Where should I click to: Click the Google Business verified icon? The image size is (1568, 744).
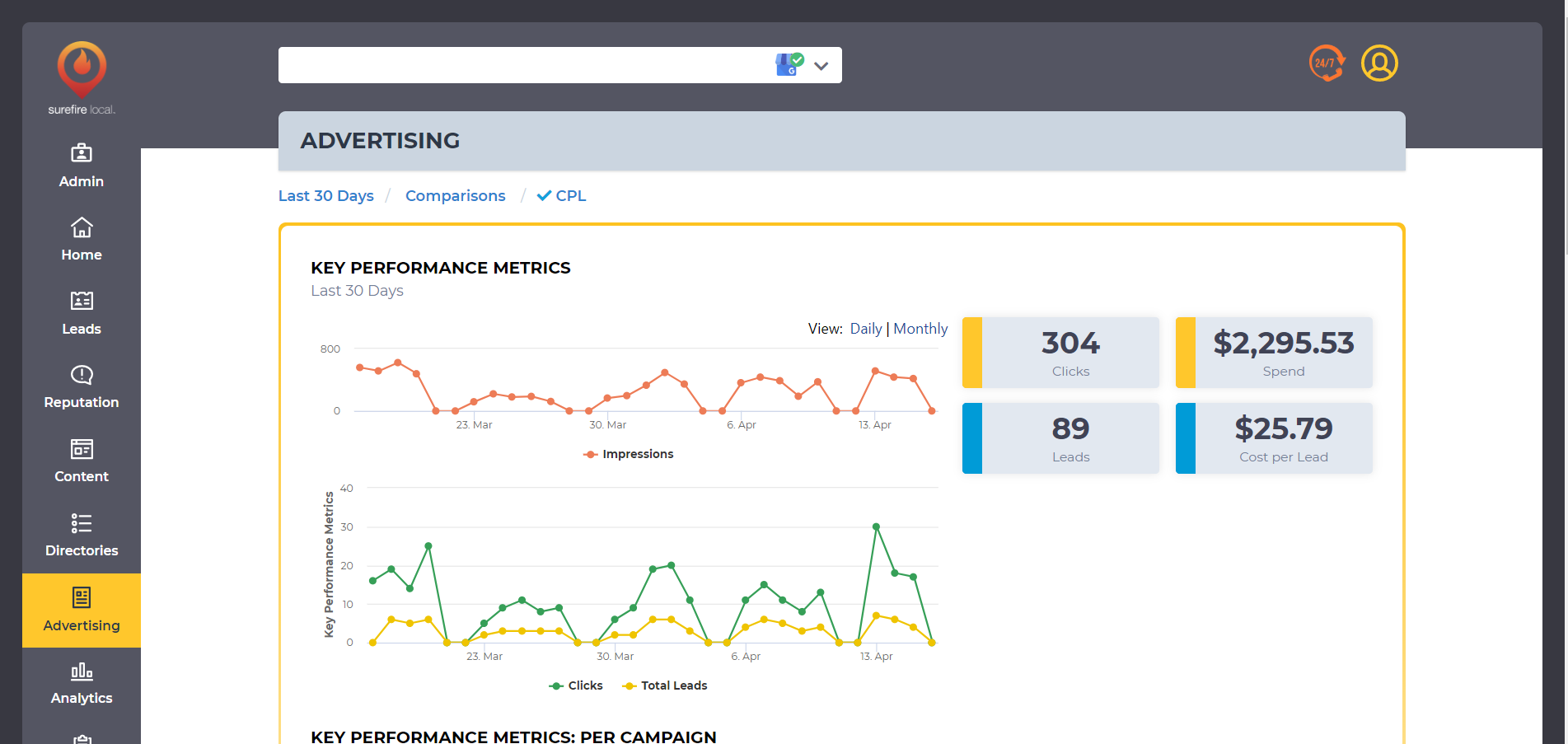click(789, 64)
